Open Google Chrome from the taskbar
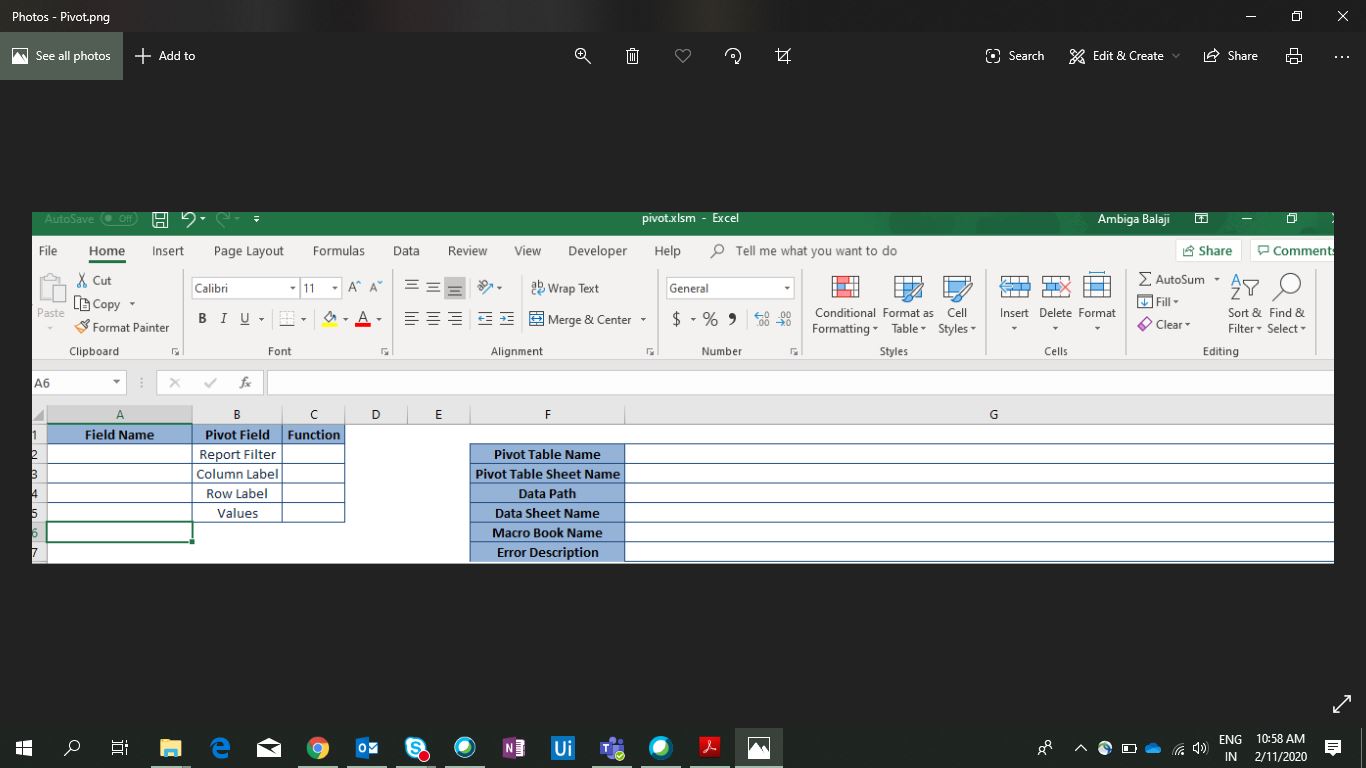 click(x=318, y=747)
